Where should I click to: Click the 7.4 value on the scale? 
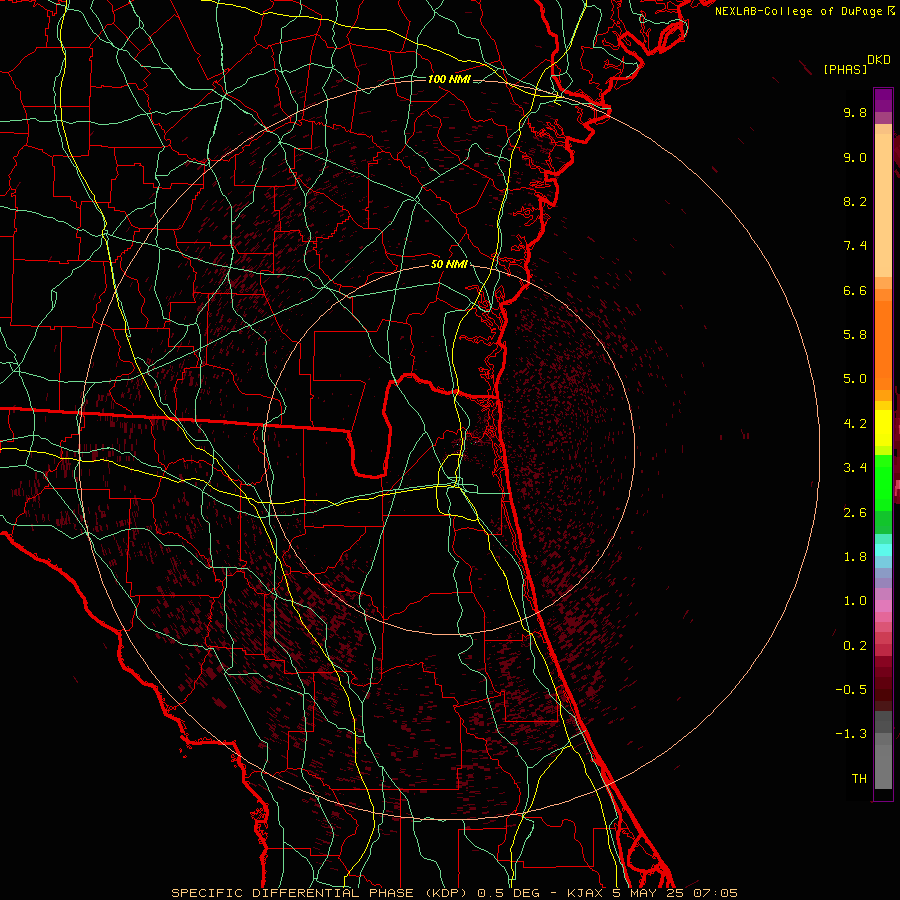point(855,246)
